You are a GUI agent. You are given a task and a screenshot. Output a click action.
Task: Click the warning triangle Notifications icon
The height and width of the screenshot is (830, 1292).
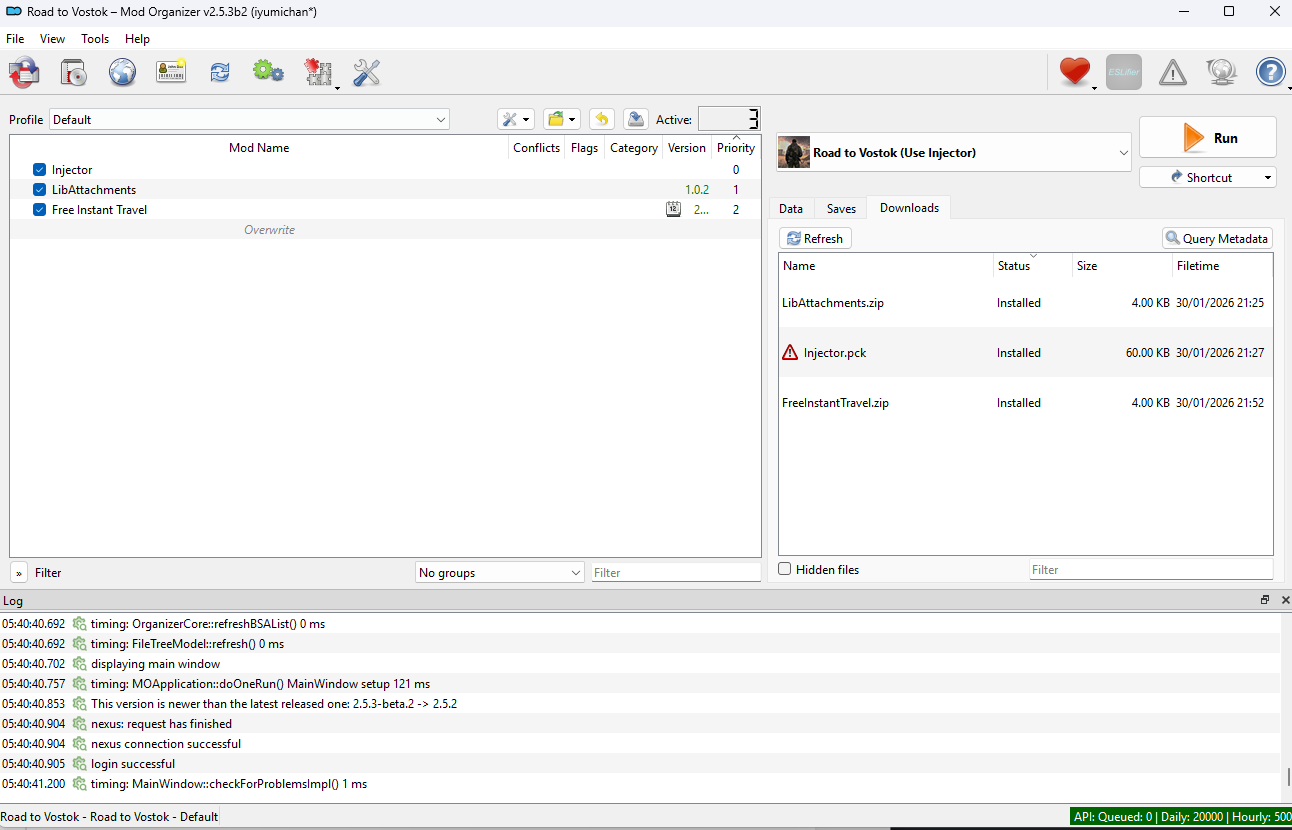tap(1172, 72)
